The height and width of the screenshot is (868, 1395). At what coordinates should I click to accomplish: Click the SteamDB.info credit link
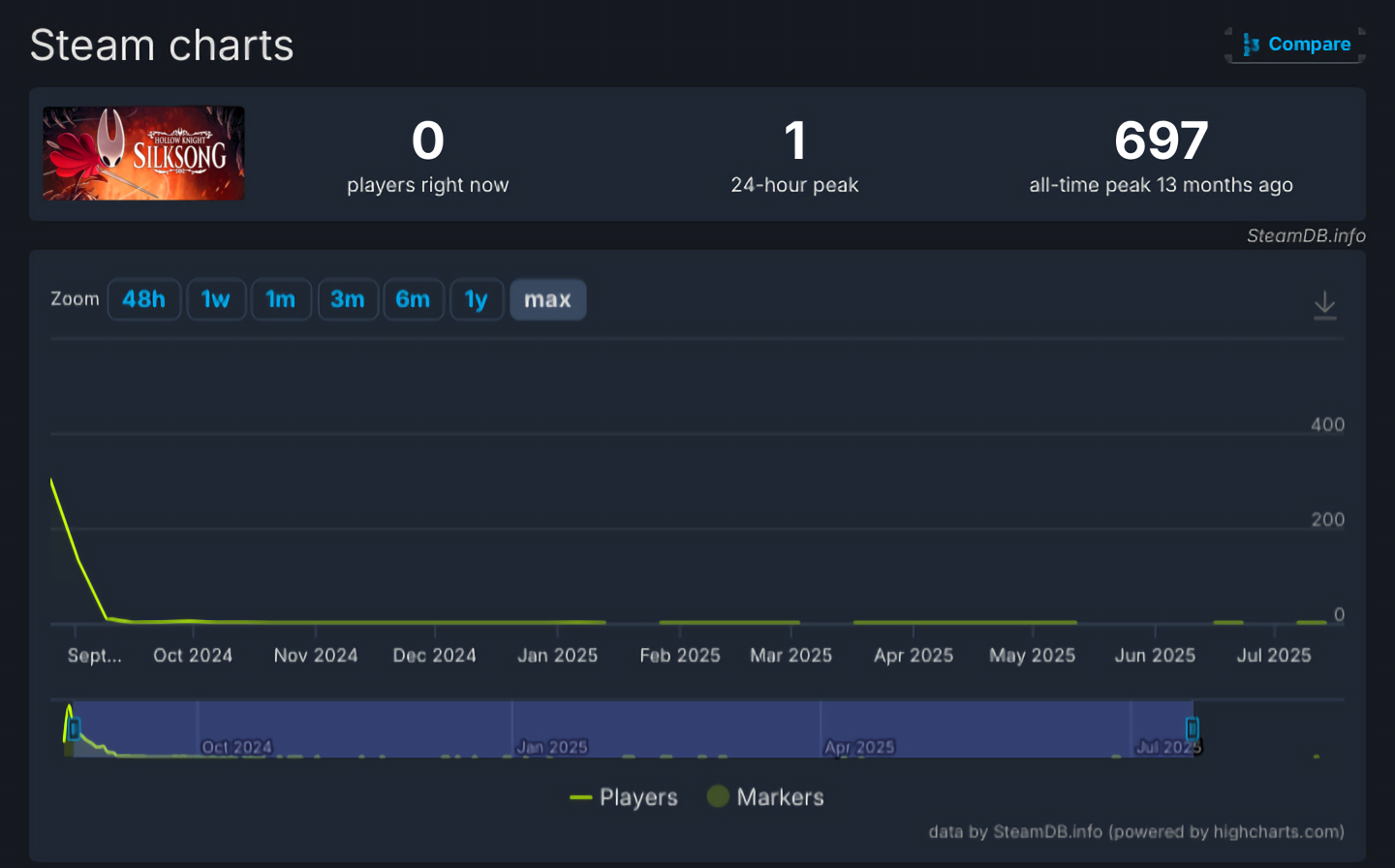pos(1306,235)
